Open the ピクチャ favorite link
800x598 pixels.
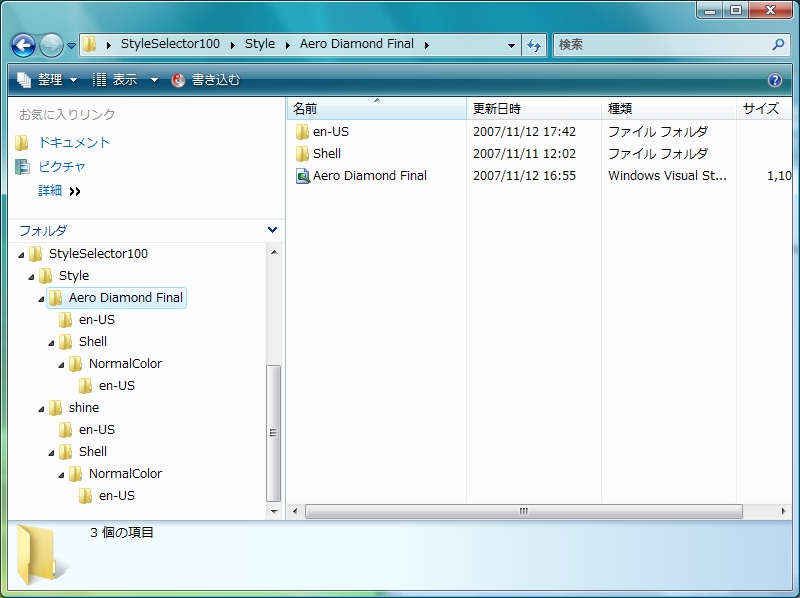(x=62, y=166)
